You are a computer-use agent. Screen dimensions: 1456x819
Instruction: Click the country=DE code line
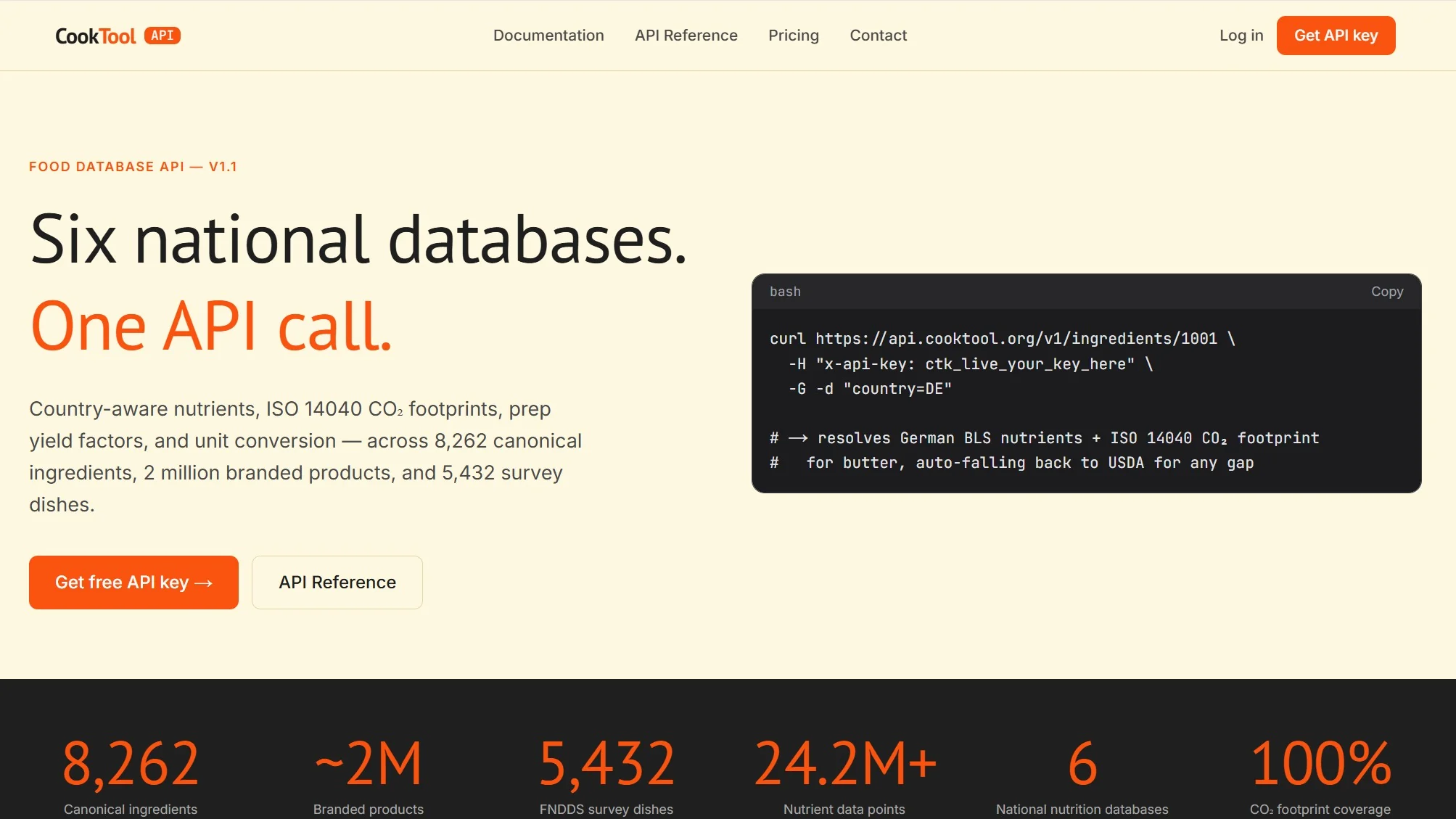click(870, 389)
